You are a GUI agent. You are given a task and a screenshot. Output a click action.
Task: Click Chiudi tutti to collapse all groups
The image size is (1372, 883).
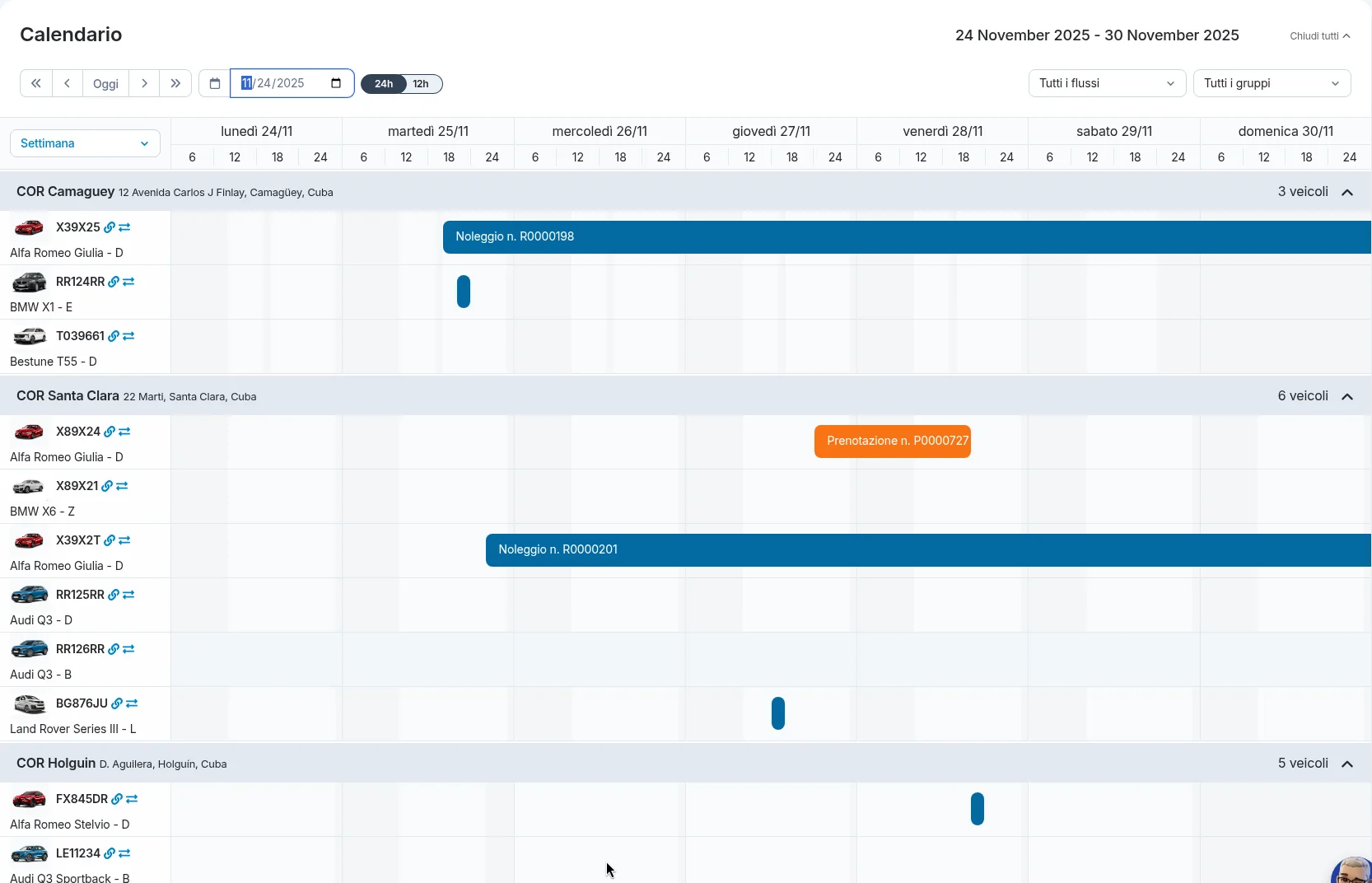(x=1320, y=36)
